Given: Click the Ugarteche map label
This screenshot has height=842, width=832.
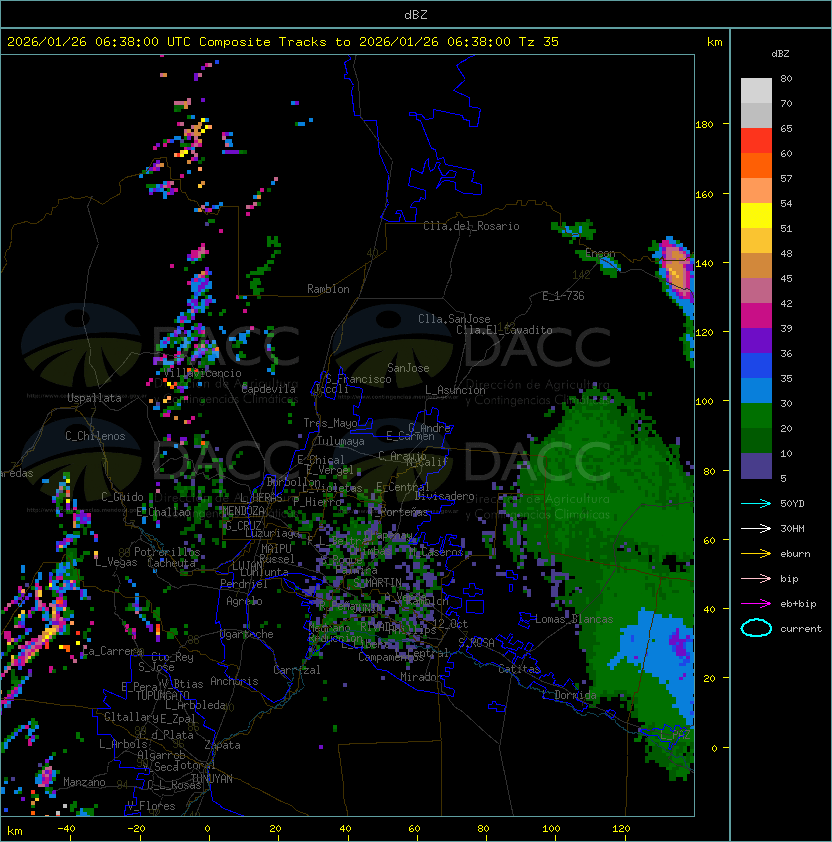Looking at the screenshot, I should (x=247, y=635).
